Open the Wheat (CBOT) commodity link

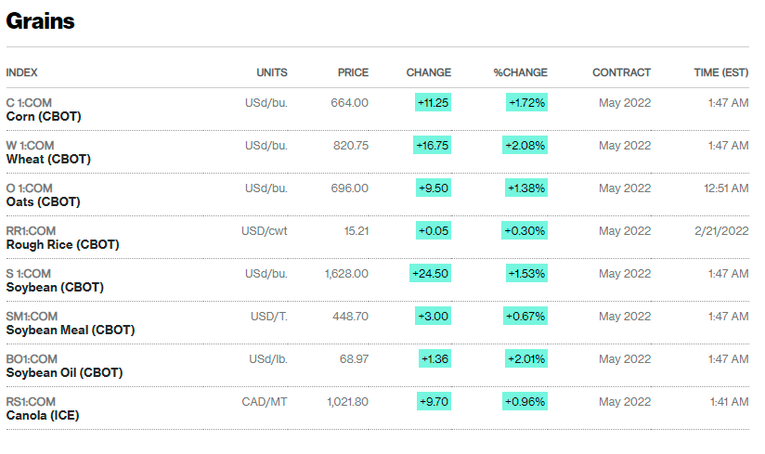48,159
